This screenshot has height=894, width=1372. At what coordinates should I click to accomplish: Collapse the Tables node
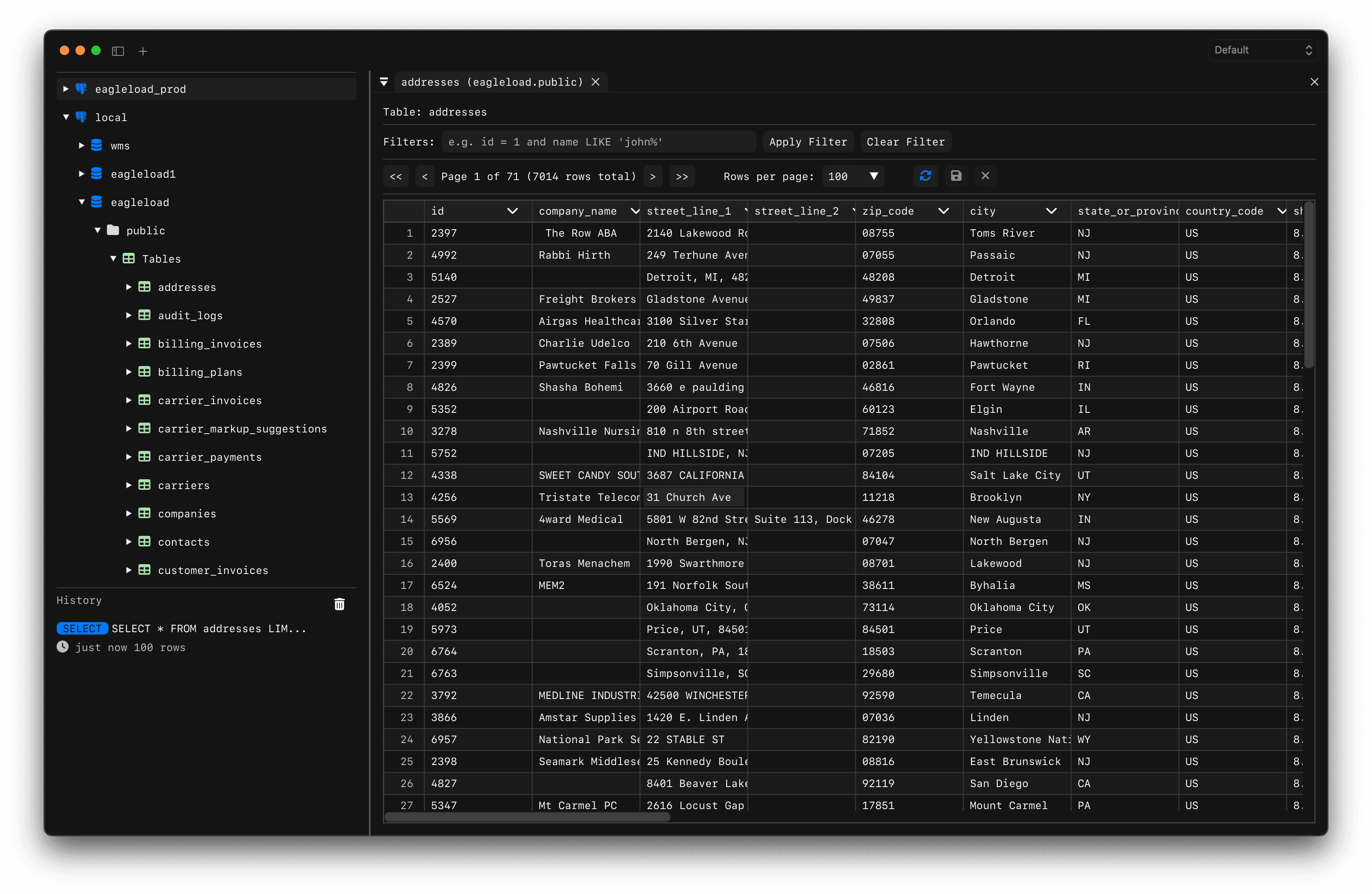pyautogui.click(x=113, y=258)
